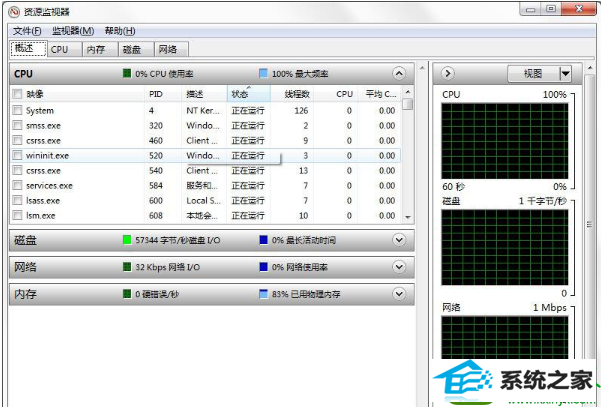Select the 概述 tab
The height and width of the screenshot is (407, 601).
pyautogui.click(x=28, y=49)
